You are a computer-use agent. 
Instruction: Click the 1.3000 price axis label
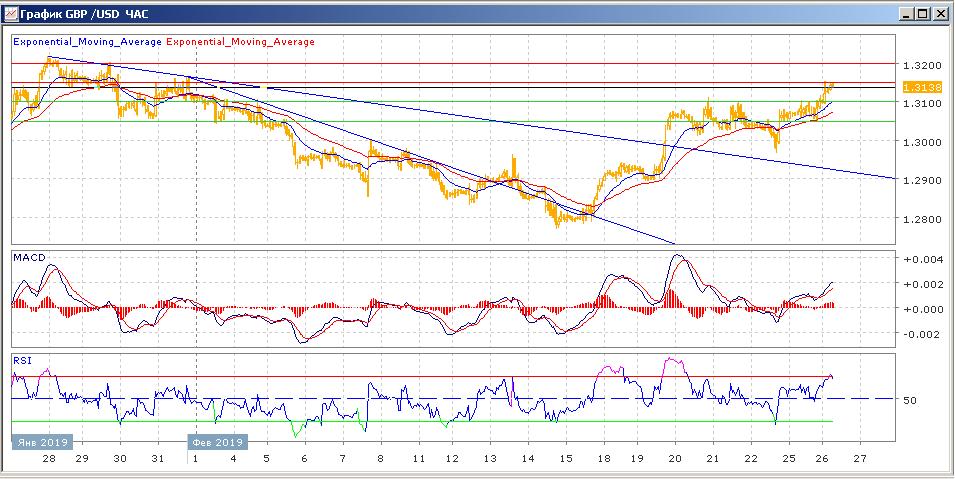point(920,142)
